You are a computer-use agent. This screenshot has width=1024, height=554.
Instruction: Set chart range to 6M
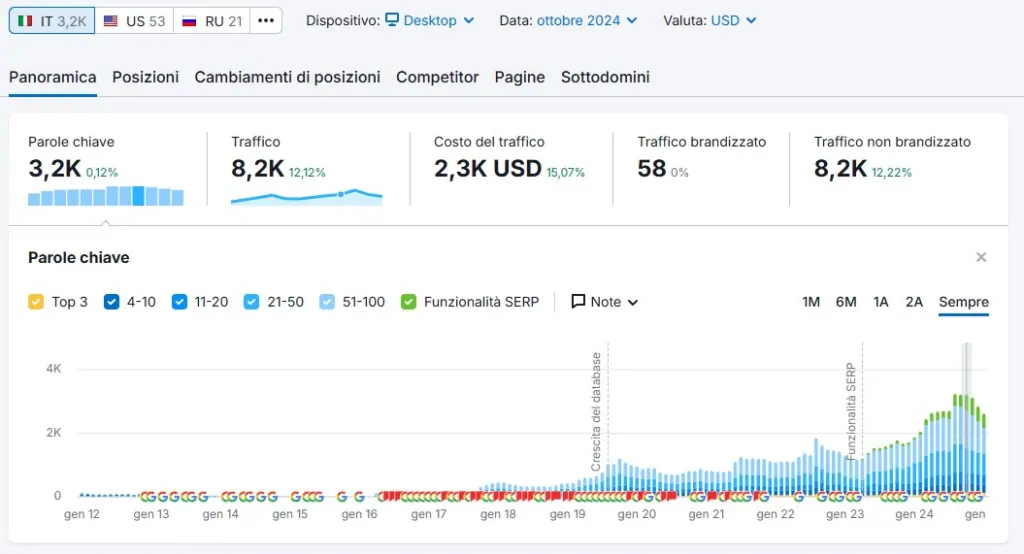pos(846,302)
